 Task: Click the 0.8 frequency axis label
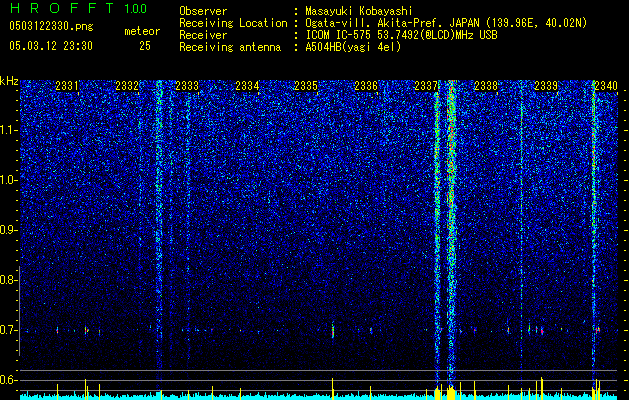pos(8,280)
